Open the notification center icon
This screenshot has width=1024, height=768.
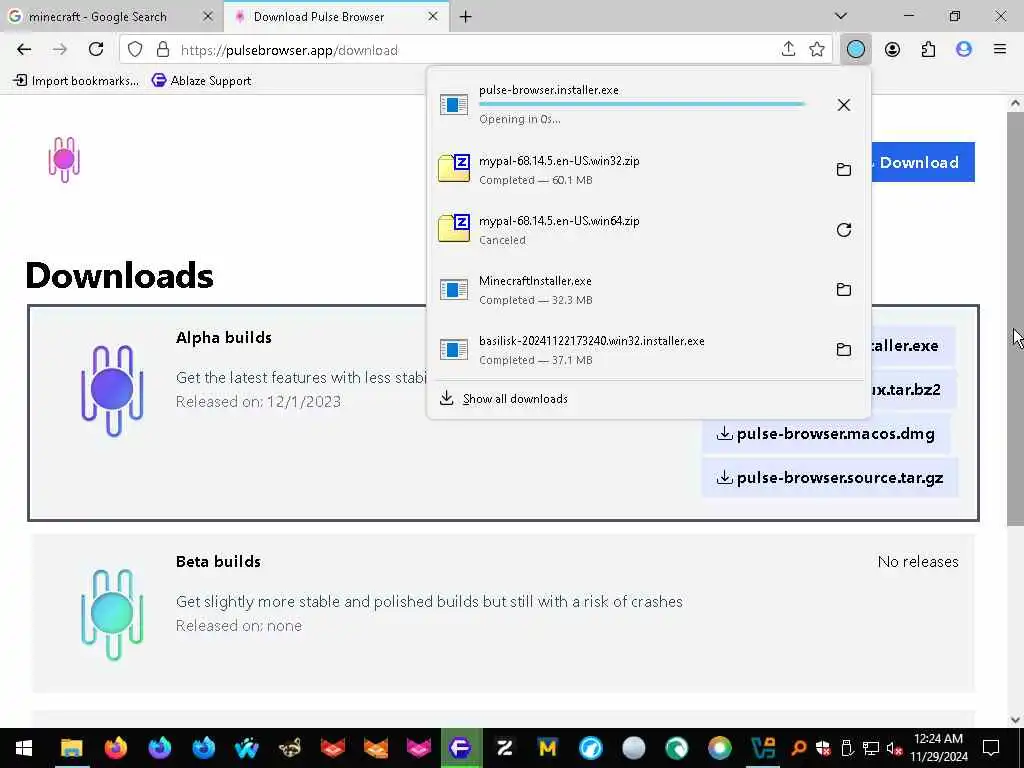[991, 748]
